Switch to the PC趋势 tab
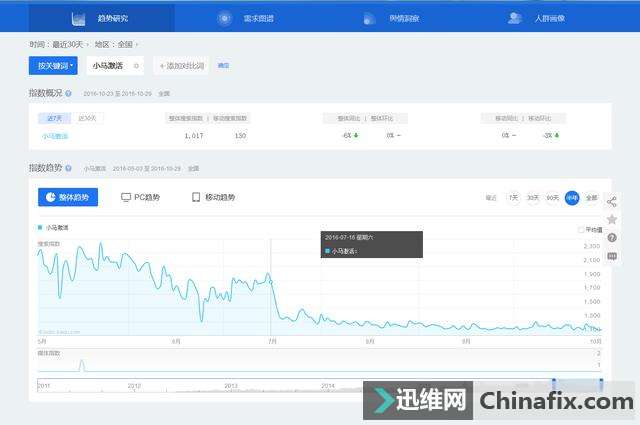The width and height of the screenshot is (640, 425). 140,198
